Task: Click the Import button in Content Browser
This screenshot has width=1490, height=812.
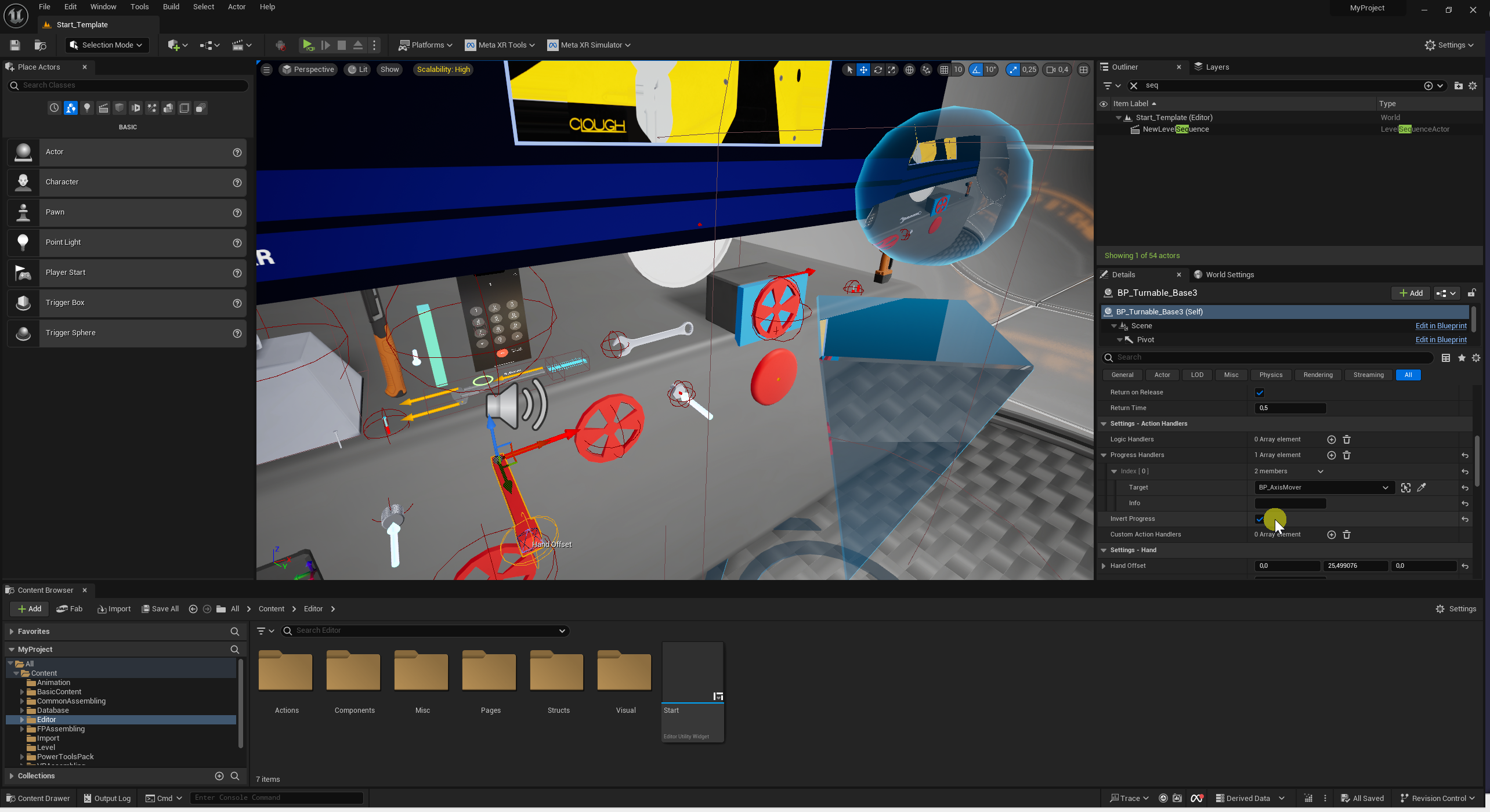Action: (114, 609)
